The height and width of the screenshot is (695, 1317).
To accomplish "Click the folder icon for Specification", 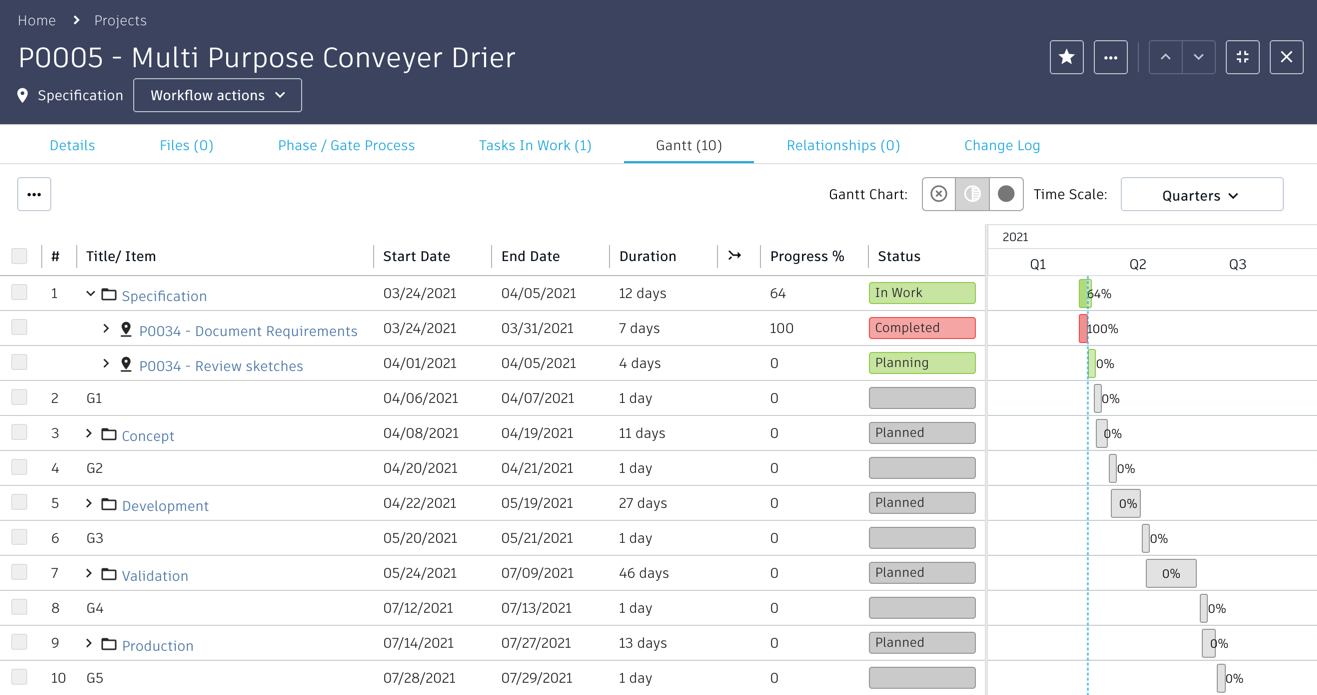I will pyautogui.click(x=109, y=295).
